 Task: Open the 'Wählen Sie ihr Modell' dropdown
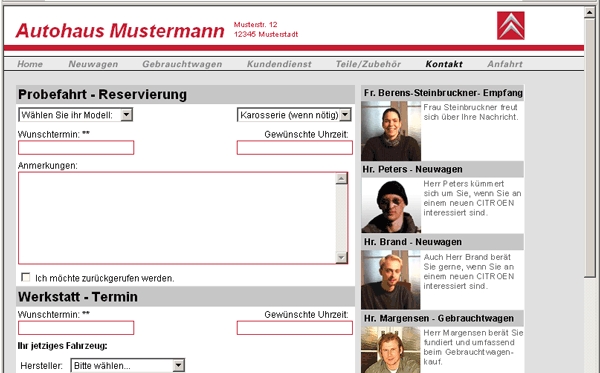(75, 115)
